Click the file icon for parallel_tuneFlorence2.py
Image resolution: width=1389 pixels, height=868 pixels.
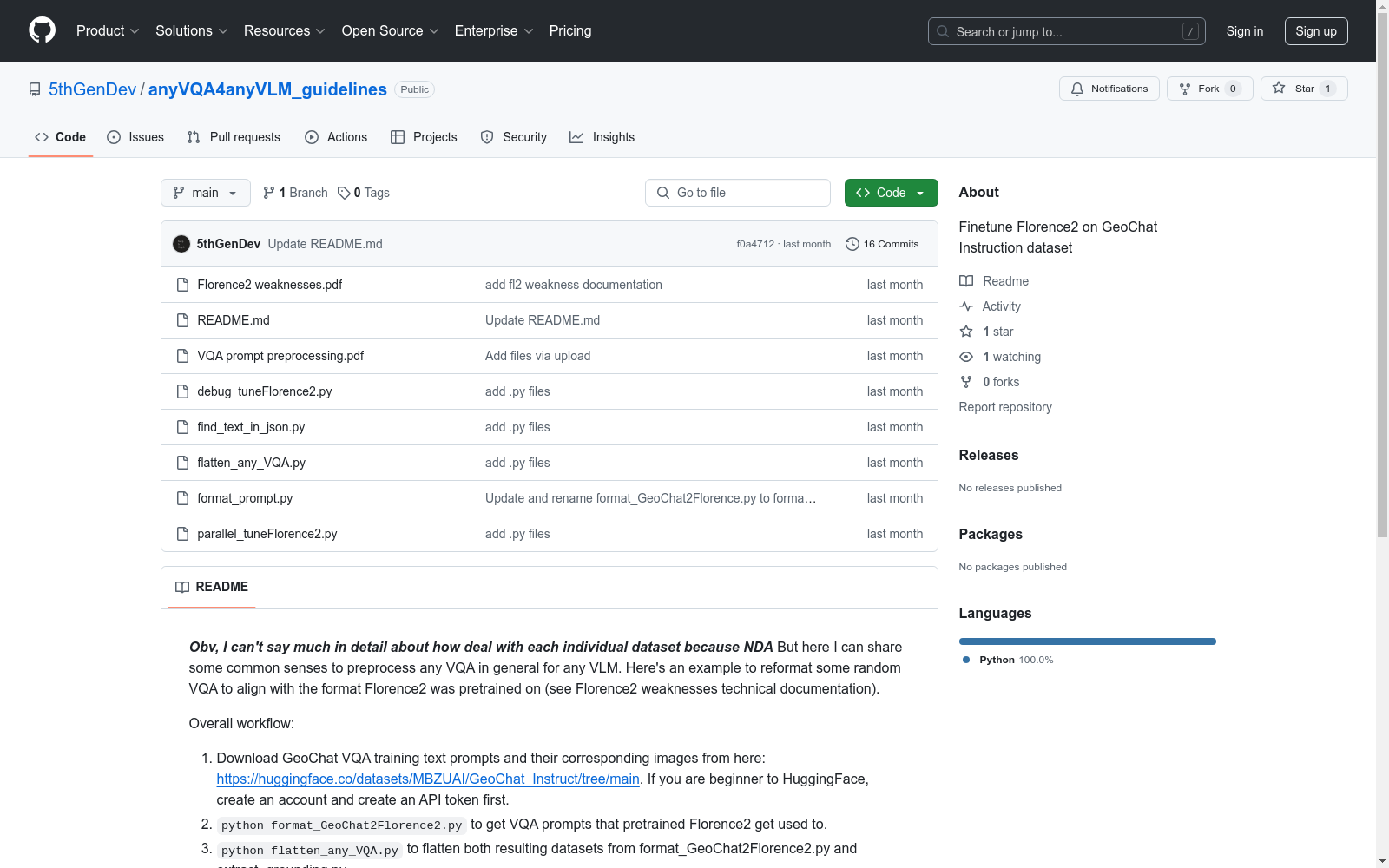pos(182,534)
